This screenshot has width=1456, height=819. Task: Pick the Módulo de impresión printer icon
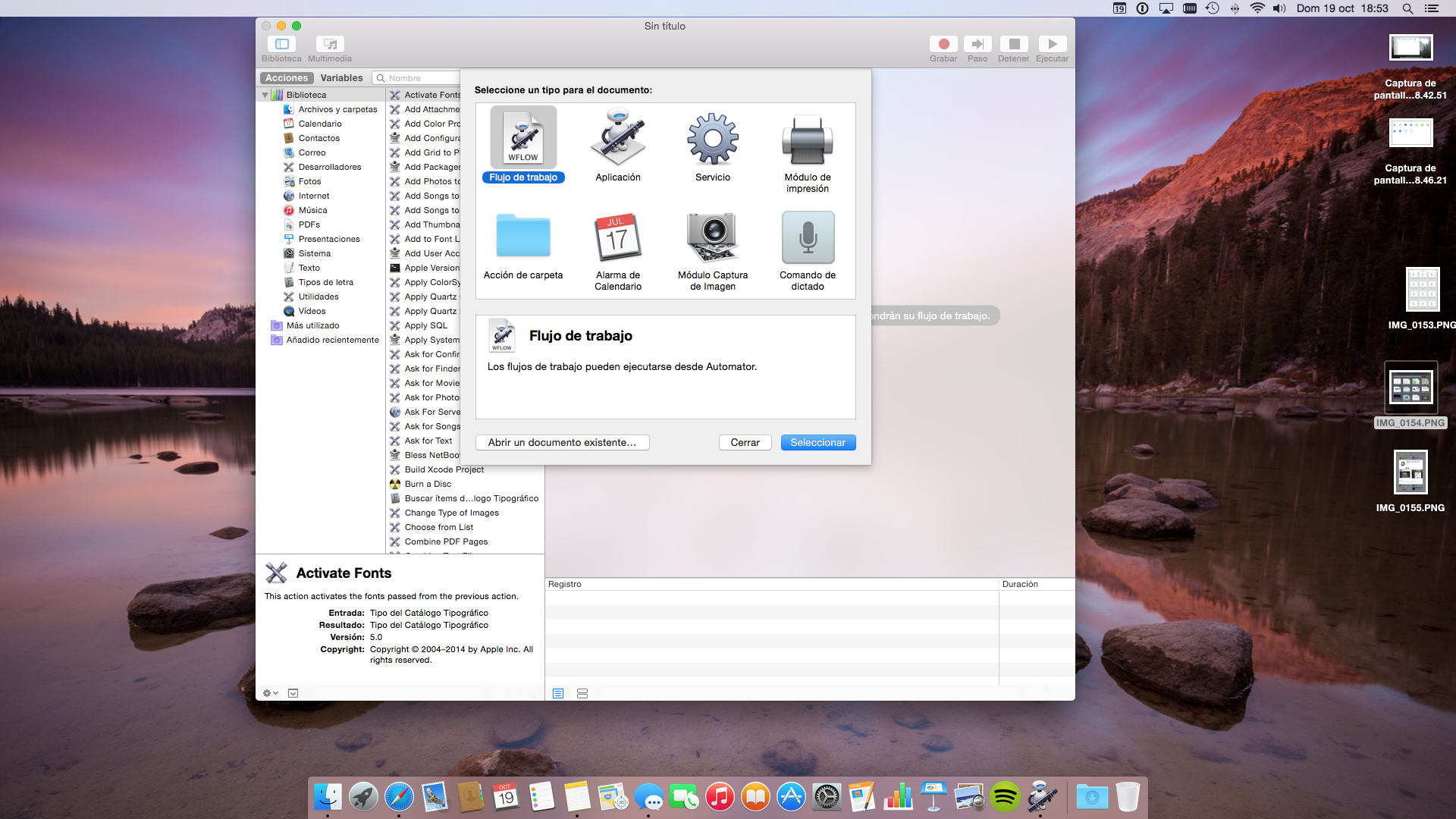coord(807,140)
